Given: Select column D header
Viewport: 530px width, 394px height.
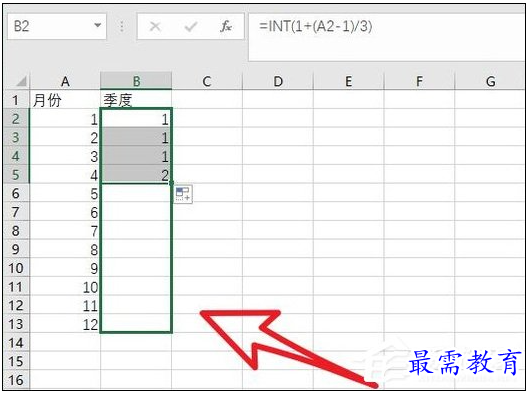Looking at the screenshot, I should point(278,81).
